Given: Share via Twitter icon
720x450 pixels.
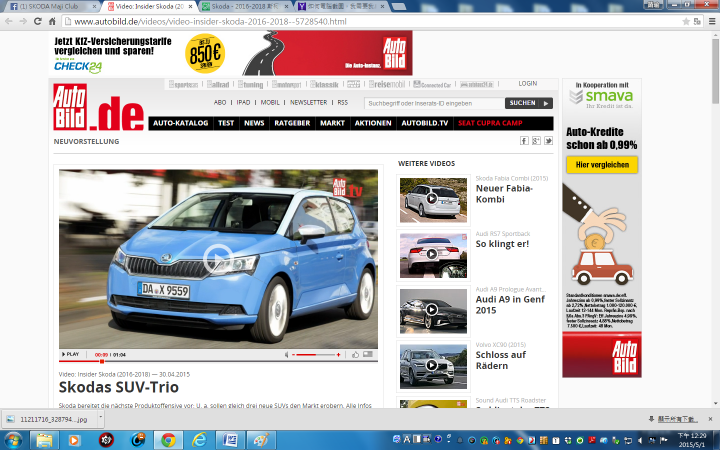Looking at the screenshot, I should 548,141.
